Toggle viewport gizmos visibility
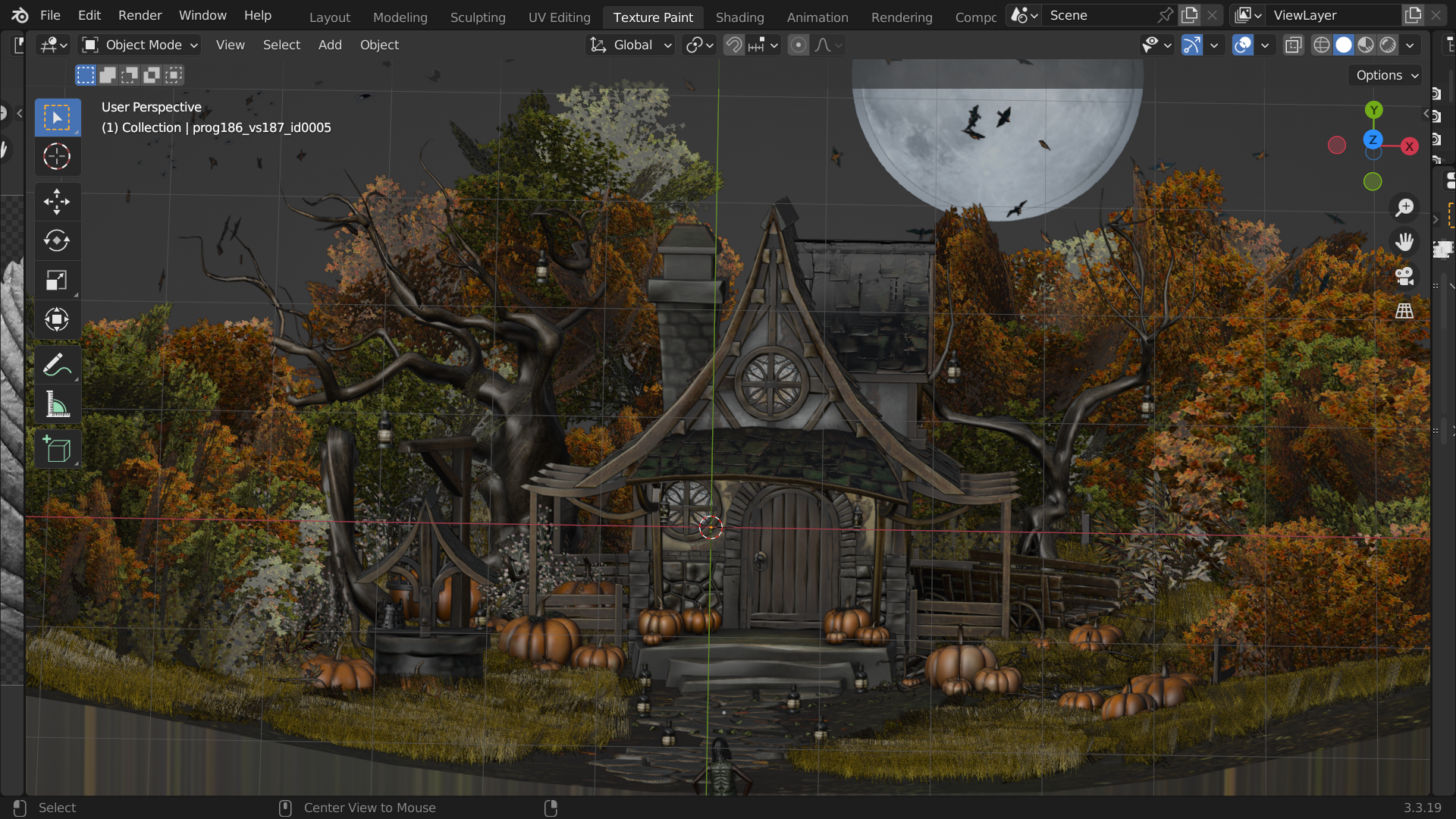The image size is (1456, 819). tap(1192, 45)
